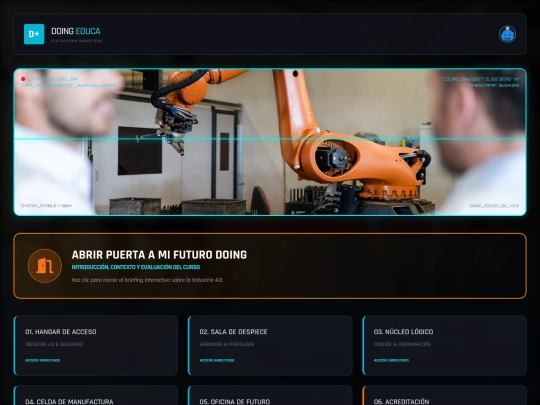Open Abrir Puerta a Mi Futuro Doing card
Screen dimensions: 540x405
pyautogui.click(x=270, y=266)
